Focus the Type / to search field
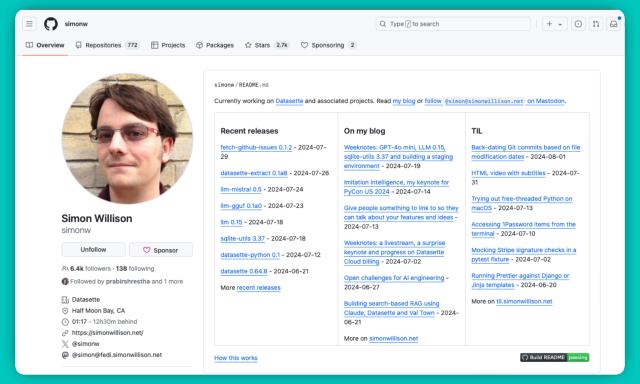The image size is (640, 384). pyautogui.click(x=453, y=24)
